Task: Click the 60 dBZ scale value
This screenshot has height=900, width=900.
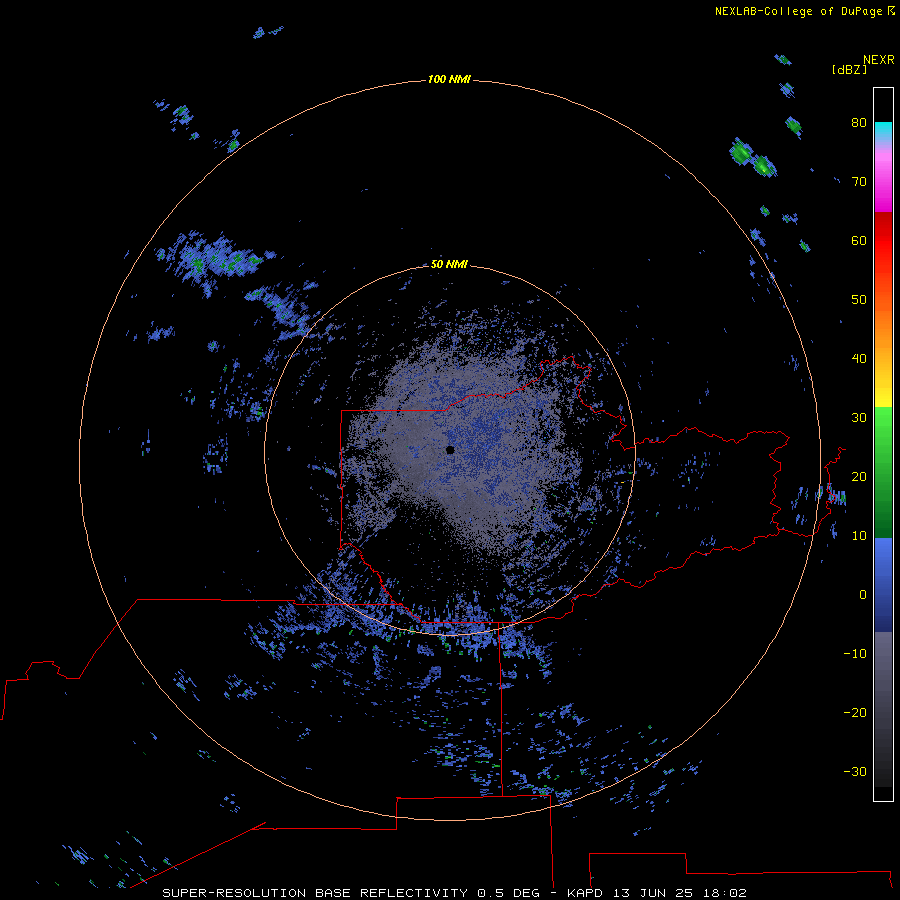Action: coord(859,240)
